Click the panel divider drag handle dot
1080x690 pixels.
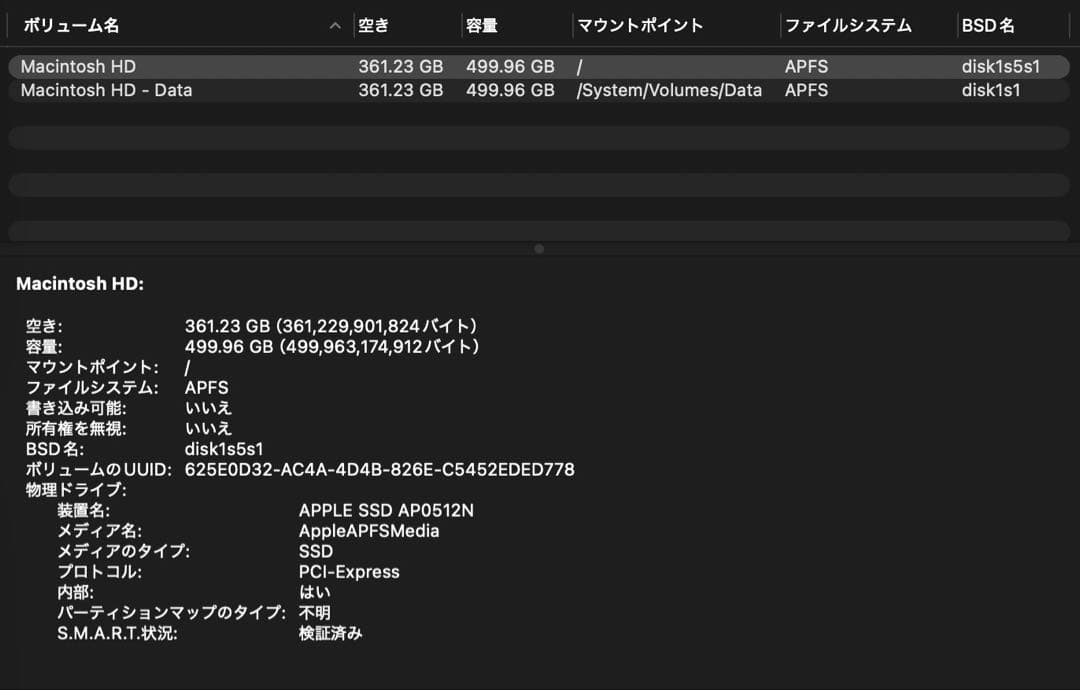point(539,248)
